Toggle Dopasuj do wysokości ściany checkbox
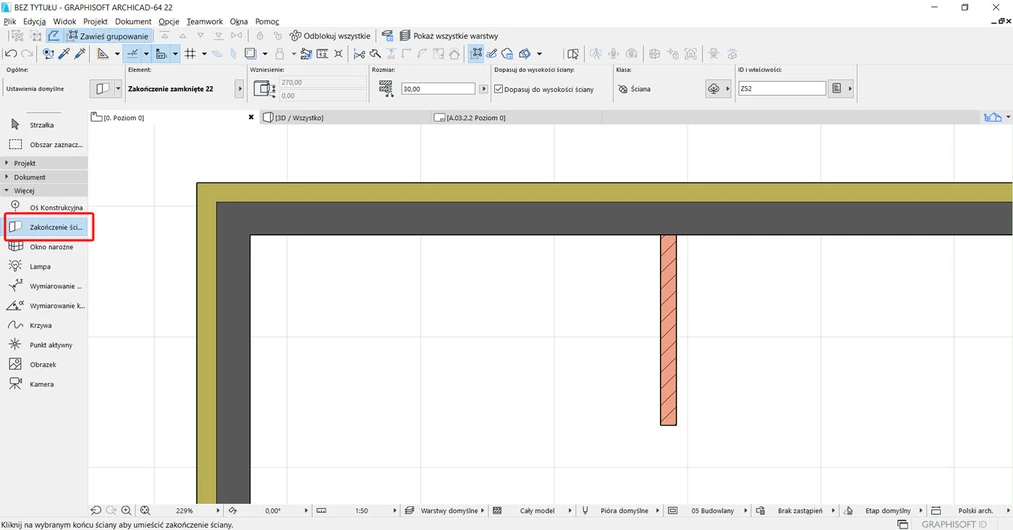Image resolution: width=1013 pixels, height=530 pixels. click(x=499, y=89)
